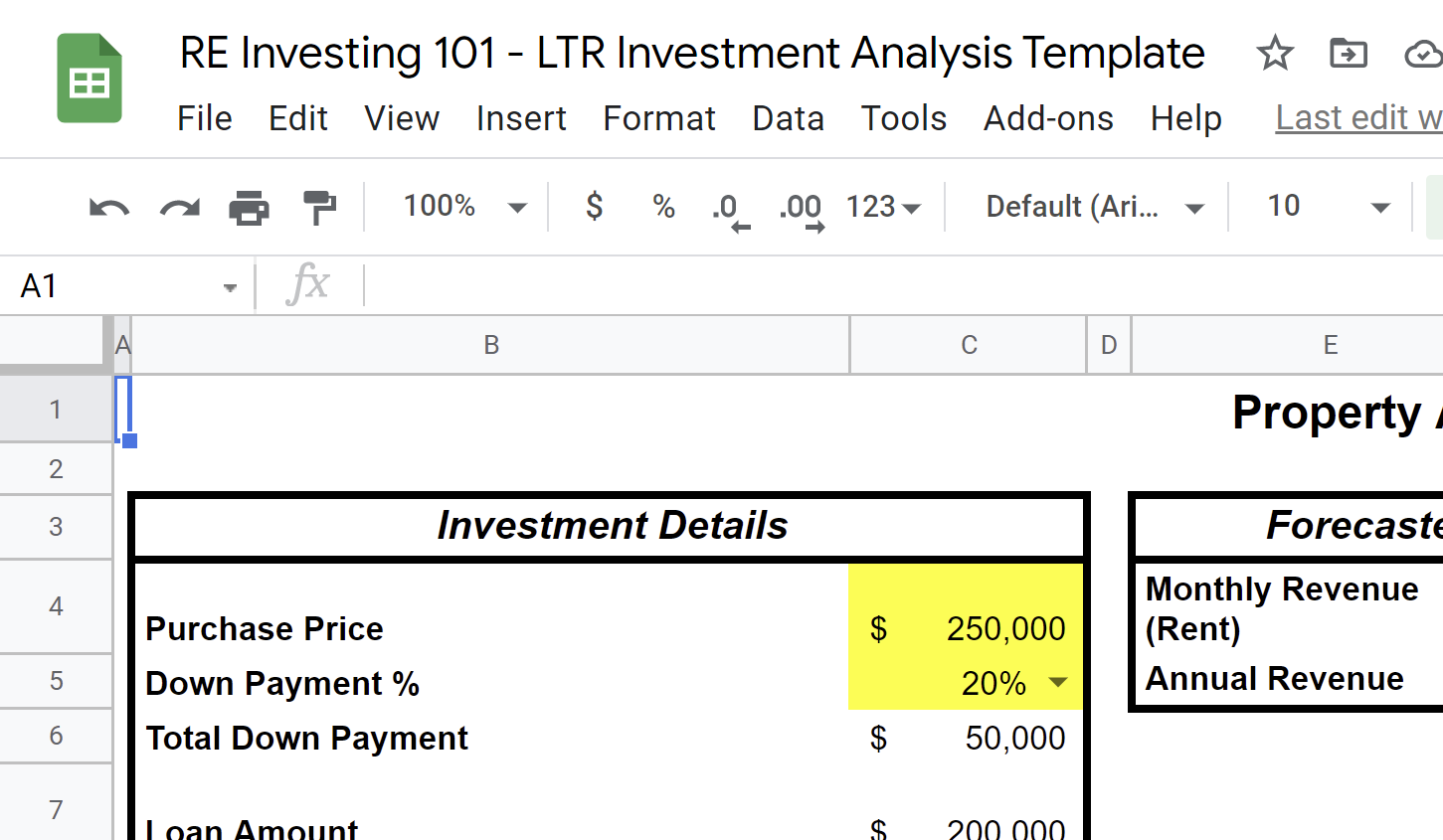The image size is (1443, 840).
Task: Select column D header
Action: [x=1109, y=345]
